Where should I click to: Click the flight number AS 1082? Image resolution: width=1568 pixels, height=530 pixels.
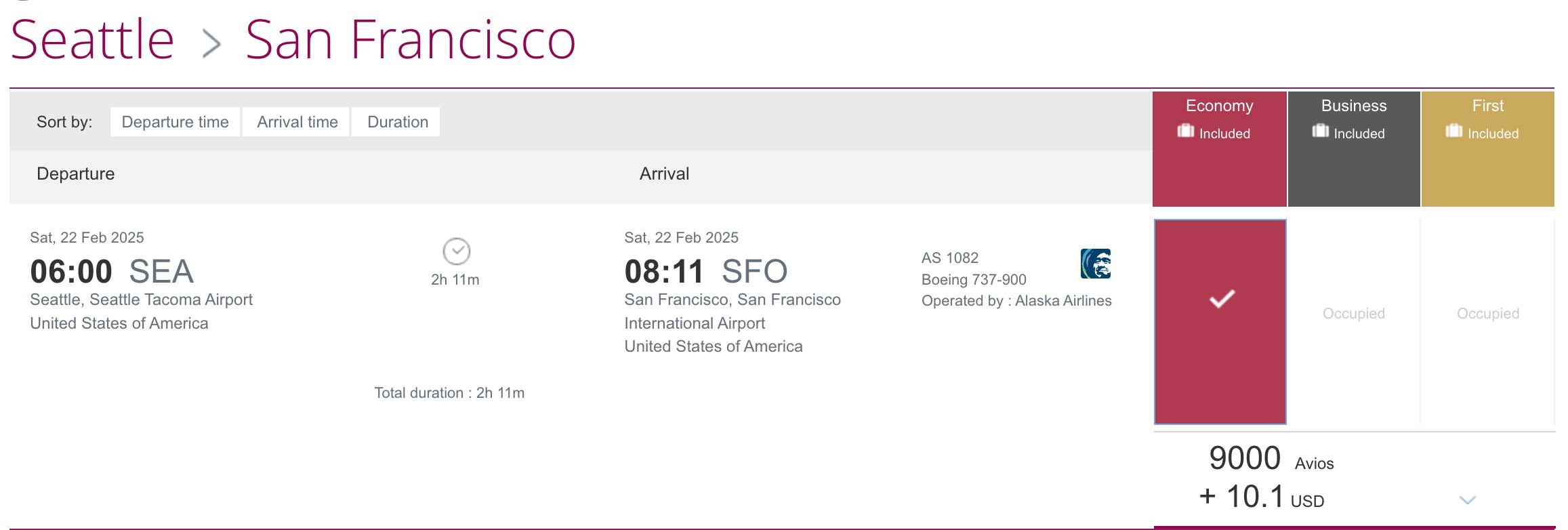950,258
